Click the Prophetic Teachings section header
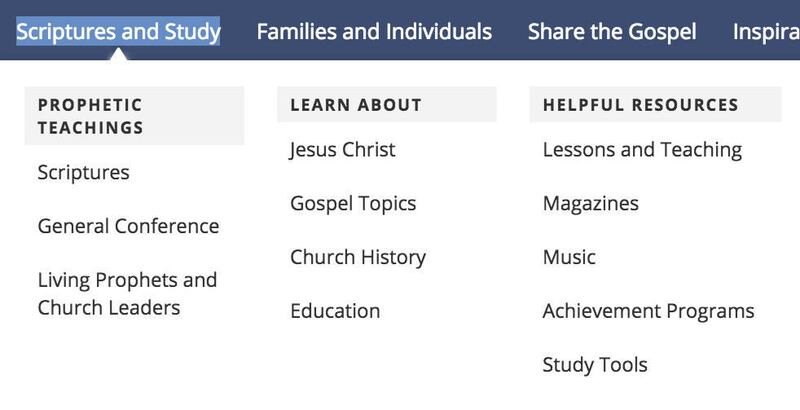This screenshot has width=800, height=410. 134,116
